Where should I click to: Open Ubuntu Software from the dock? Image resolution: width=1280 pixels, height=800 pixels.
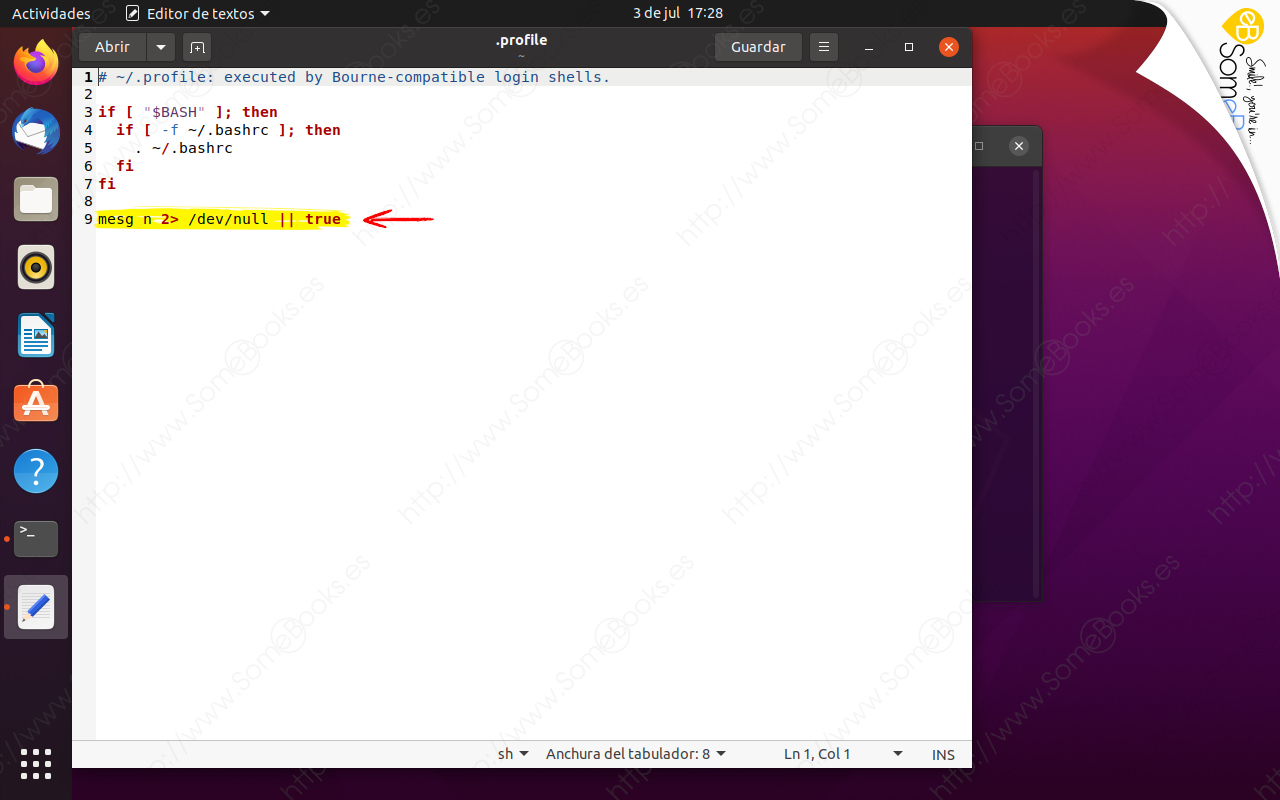pos(36,402)
